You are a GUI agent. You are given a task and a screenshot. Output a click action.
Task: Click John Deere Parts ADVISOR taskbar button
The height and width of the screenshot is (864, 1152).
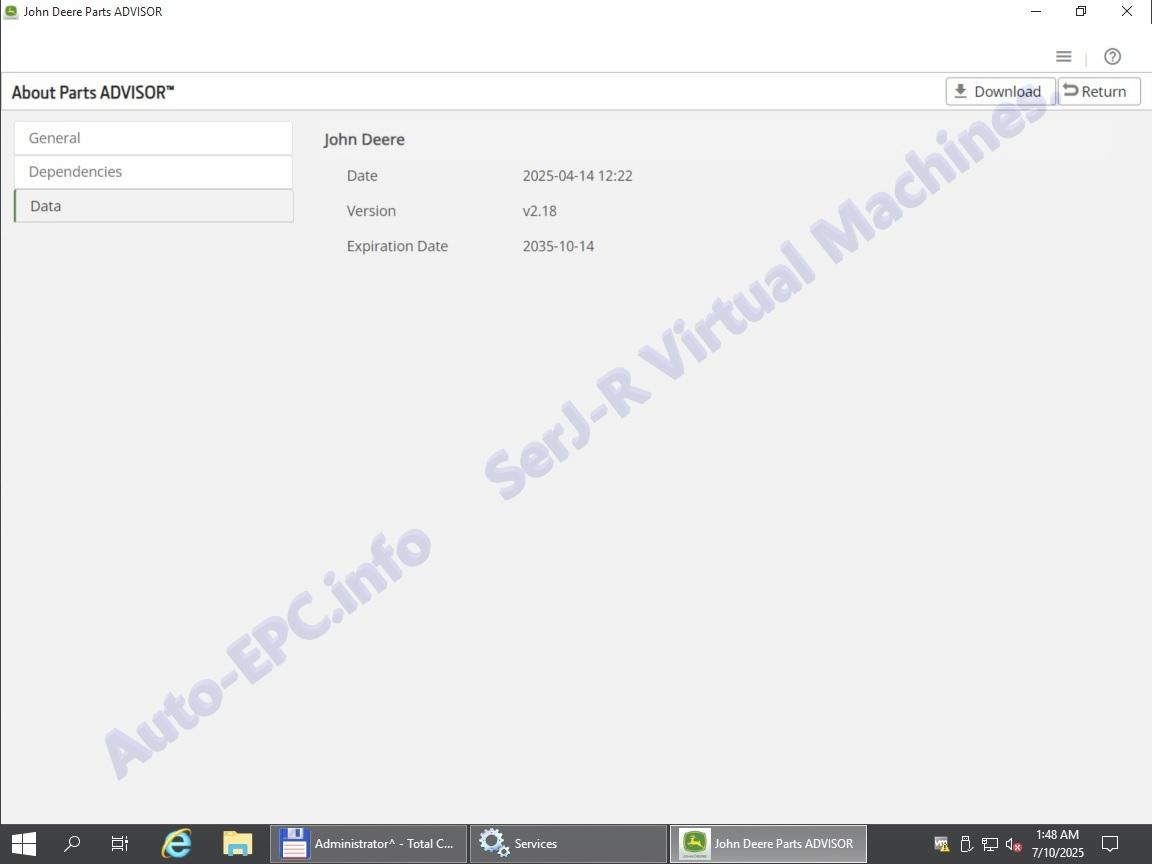click(768, 844)
